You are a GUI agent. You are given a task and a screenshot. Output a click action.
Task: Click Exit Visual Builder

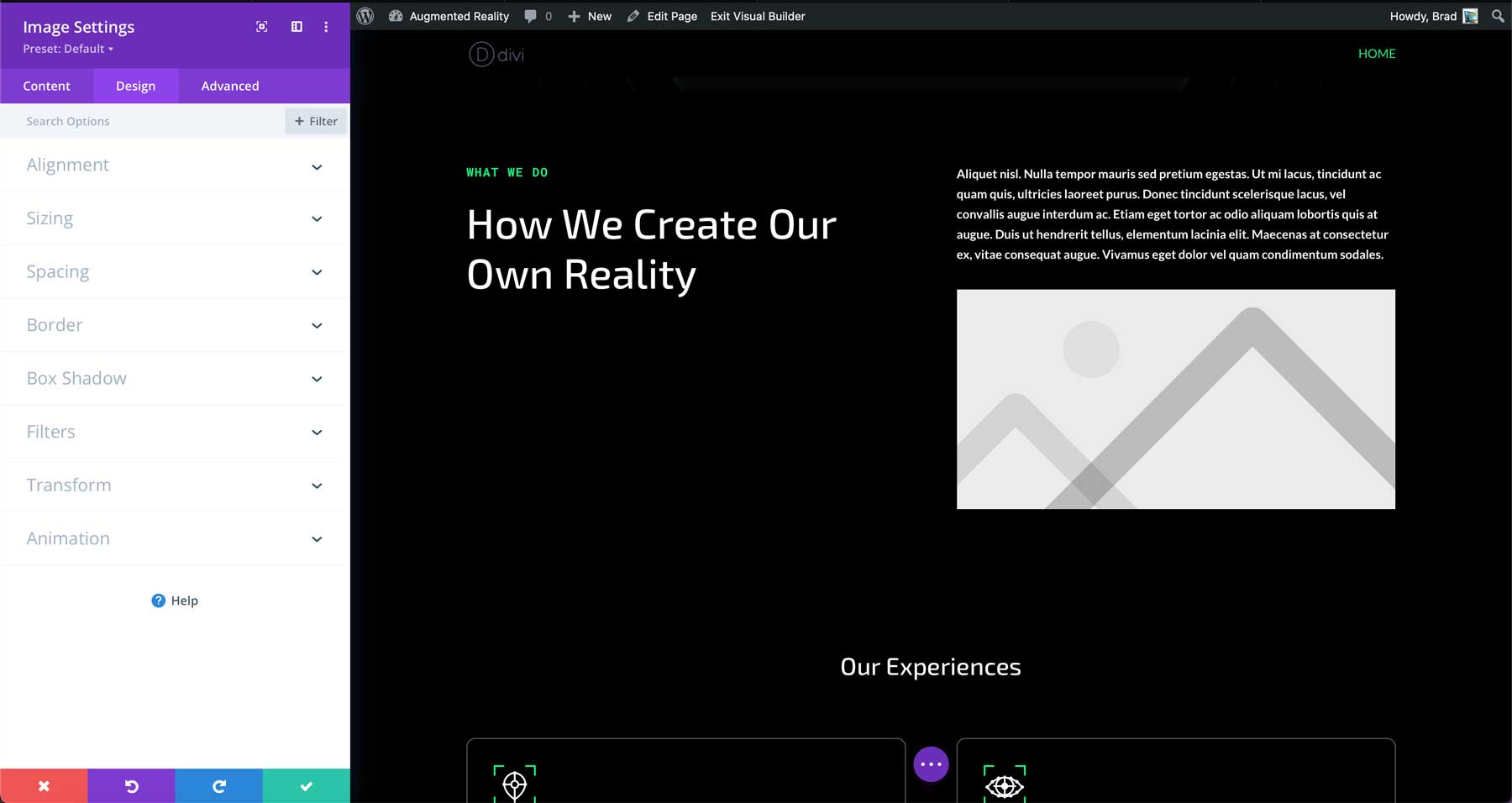click(757, 15)
